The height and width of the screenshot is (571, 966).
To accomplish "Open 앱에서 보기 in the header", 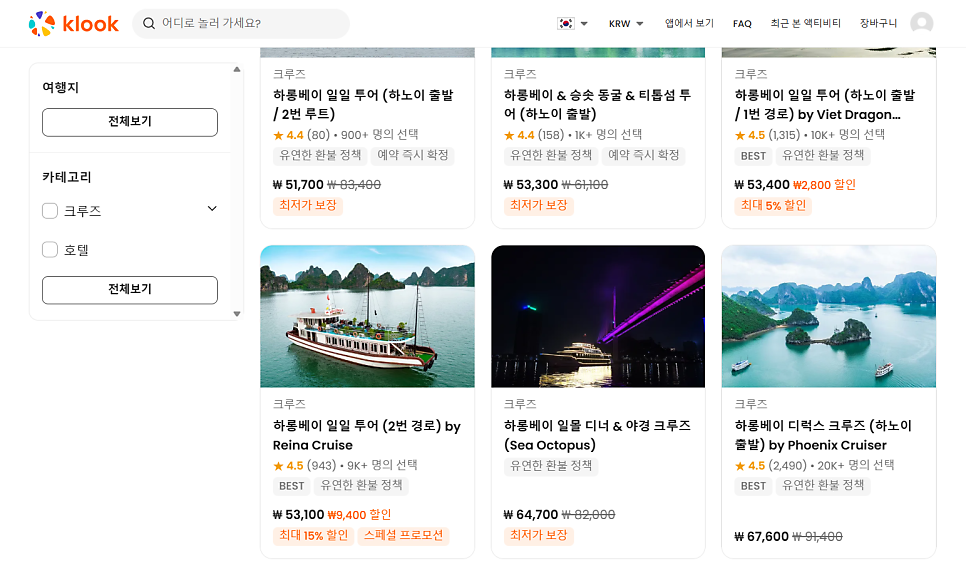I will coord(689,23).
